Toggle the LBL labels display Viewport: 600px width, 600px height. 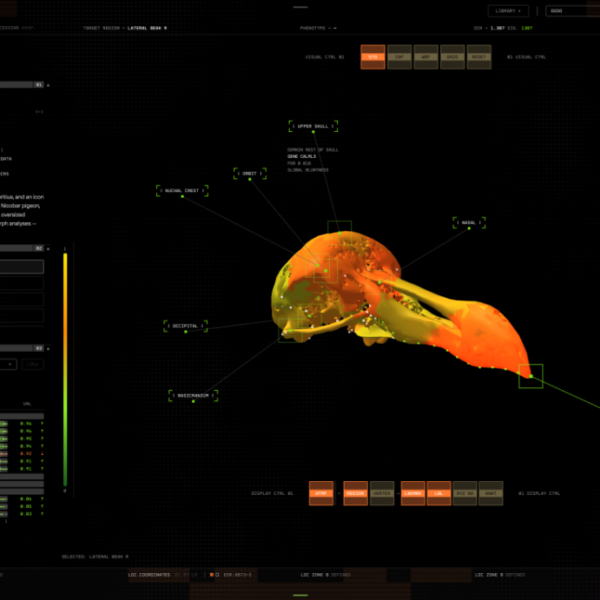click(x=439, y=493)
